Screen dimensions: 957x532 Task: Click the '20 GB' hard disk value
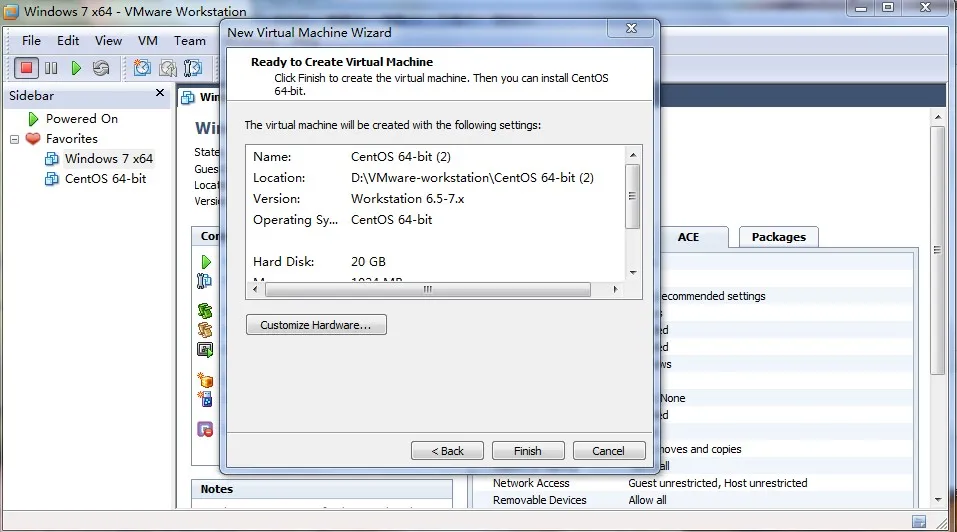[368, 262]
